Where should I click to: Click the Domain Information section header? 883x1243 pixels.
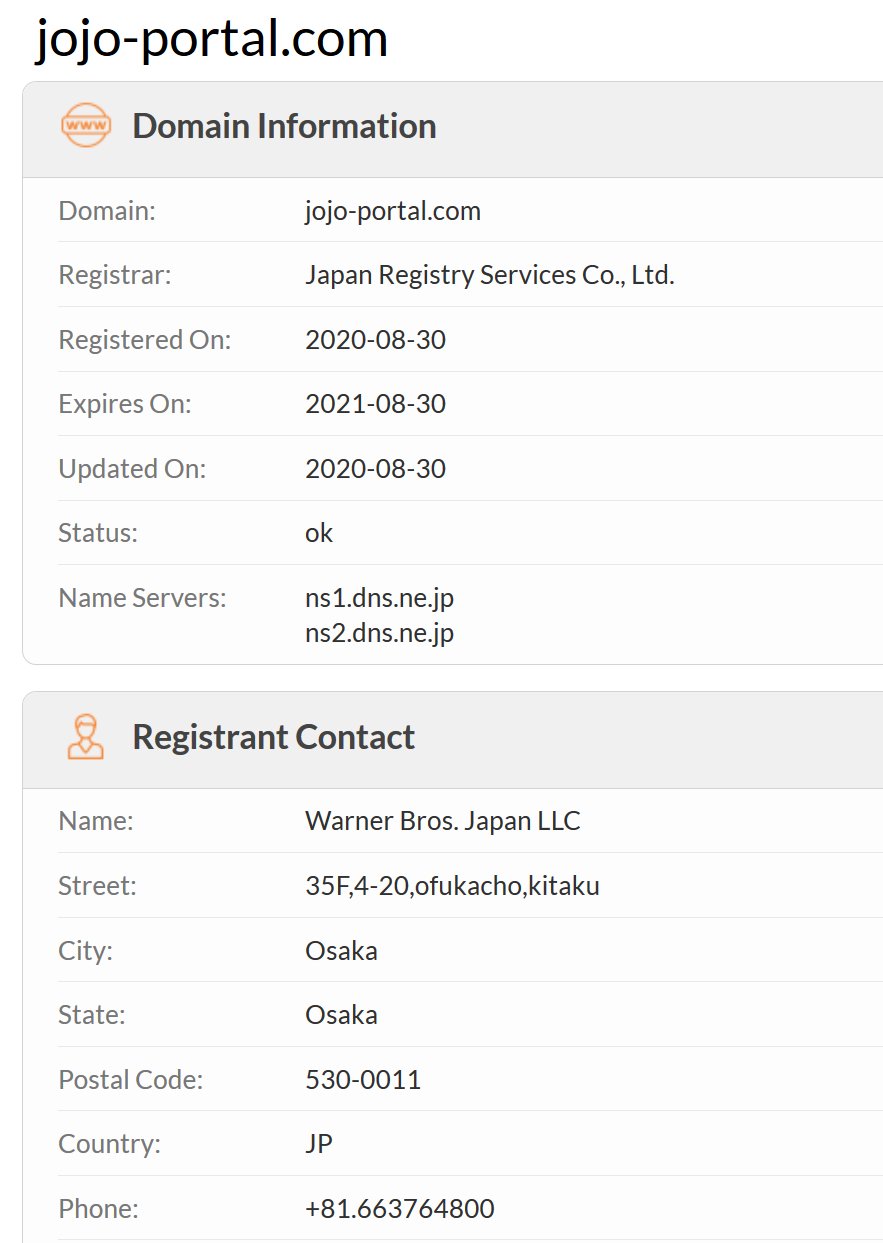(284, 126)
